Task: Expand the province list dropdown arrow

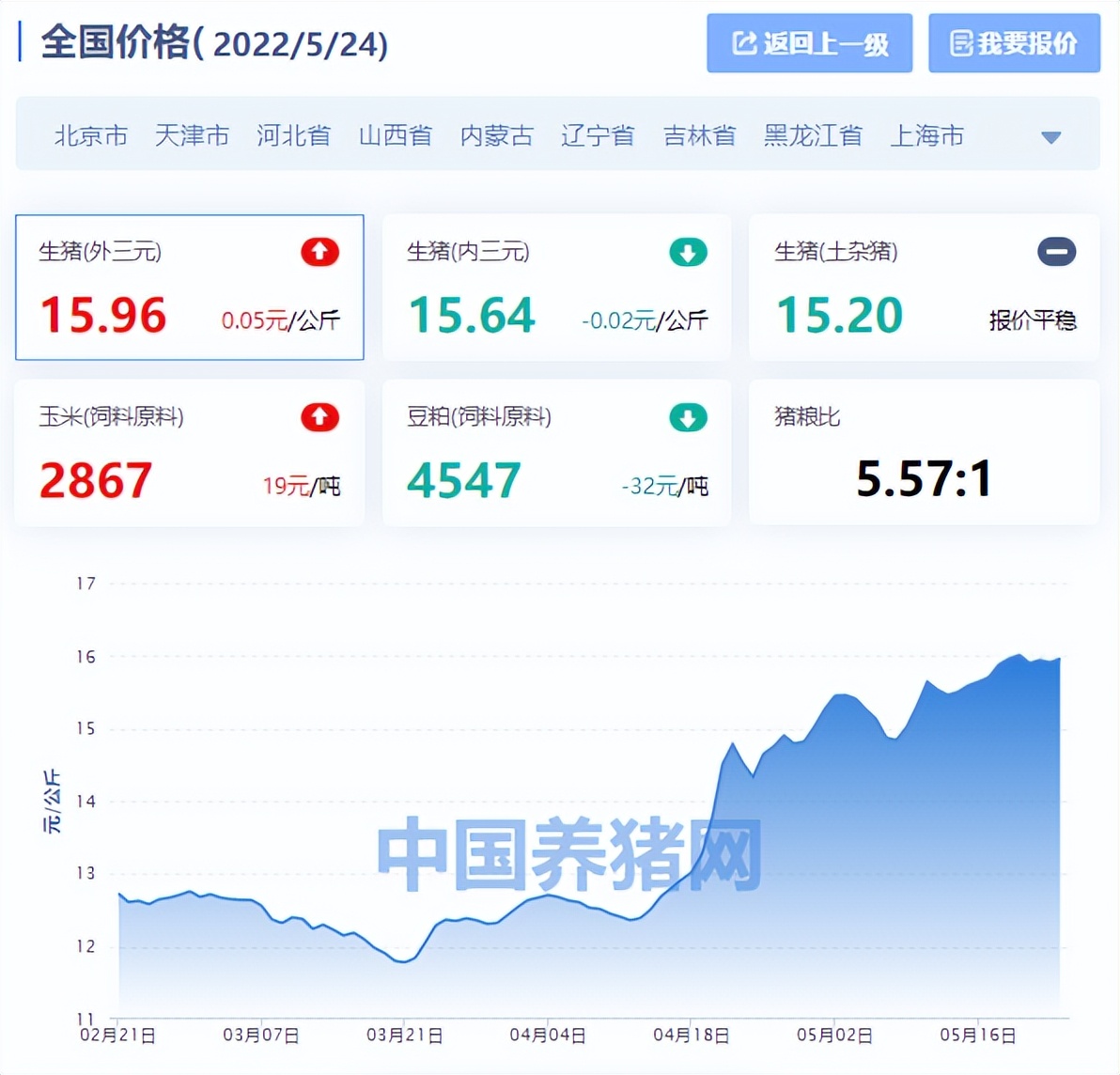Action: click(1050, 137)
